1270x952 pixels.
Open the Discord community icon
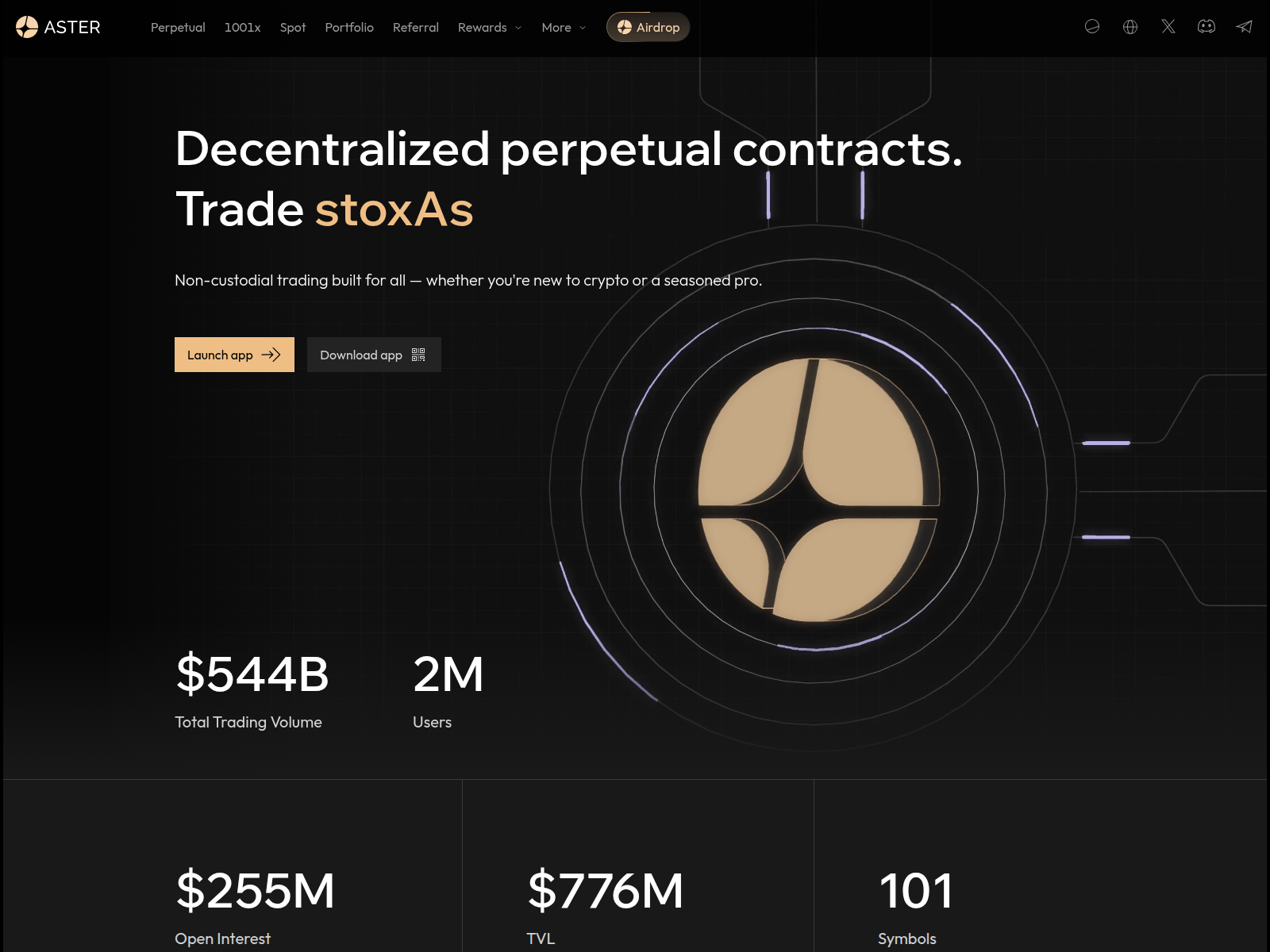click(x=1206, y=27)
